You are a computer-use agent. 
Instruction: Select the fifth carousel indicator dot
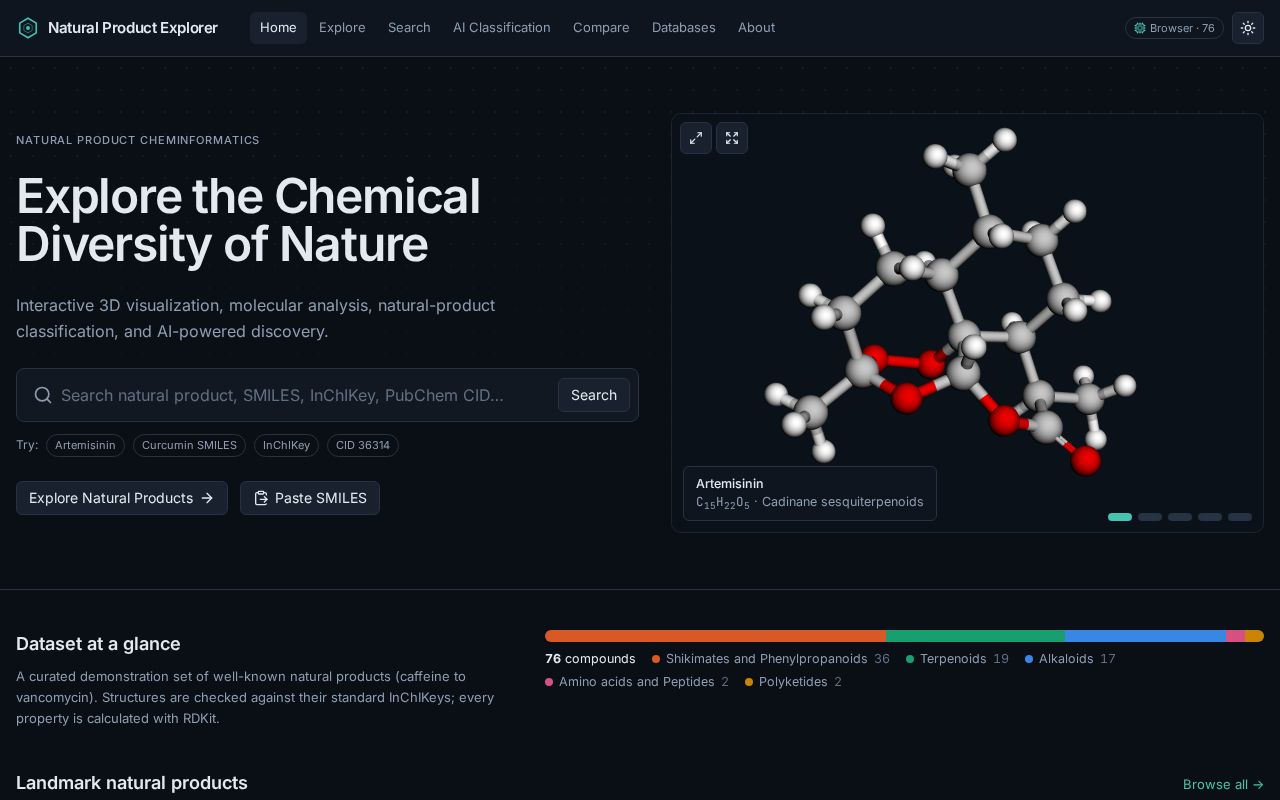click(x=1240, y=517)
